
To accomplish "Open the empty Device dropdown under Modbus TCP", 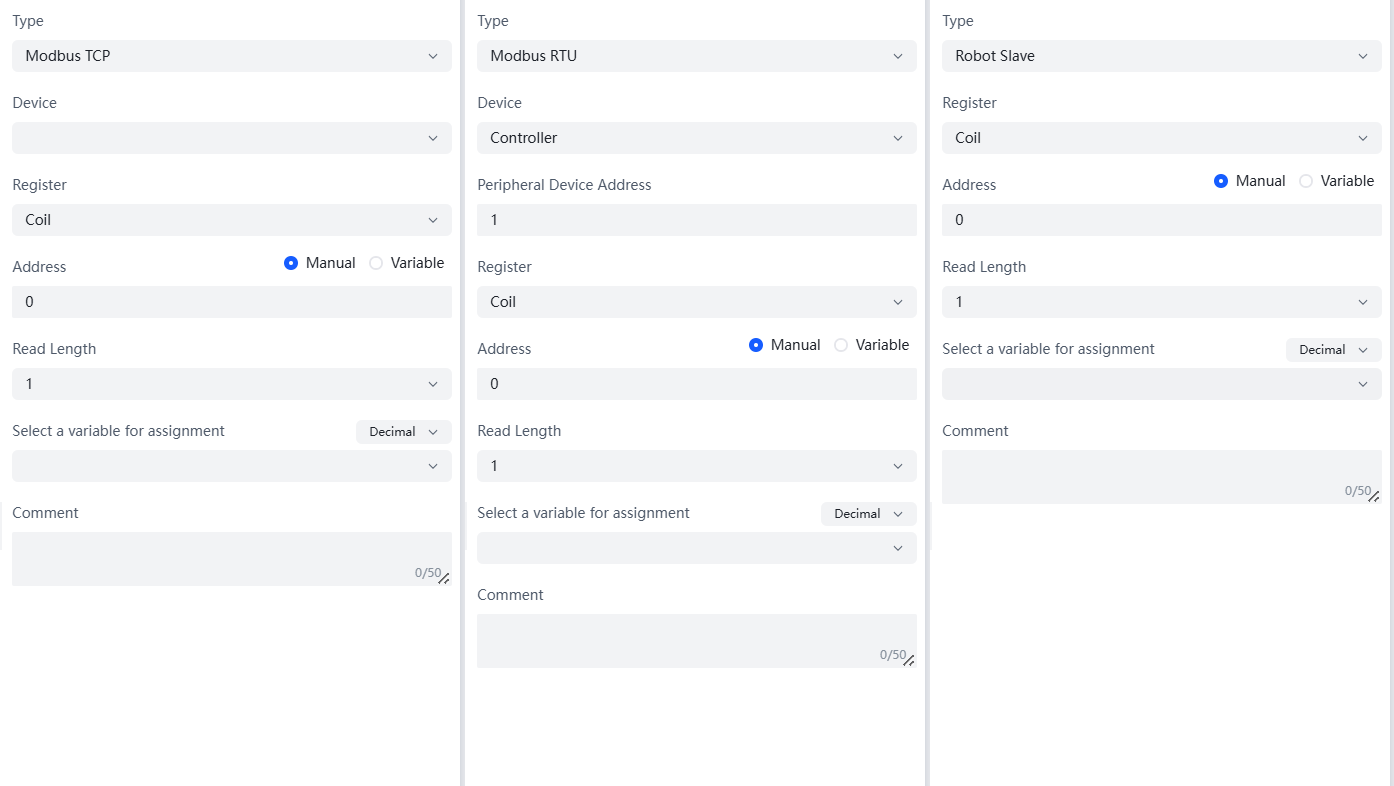I will (x=231, y=138).
